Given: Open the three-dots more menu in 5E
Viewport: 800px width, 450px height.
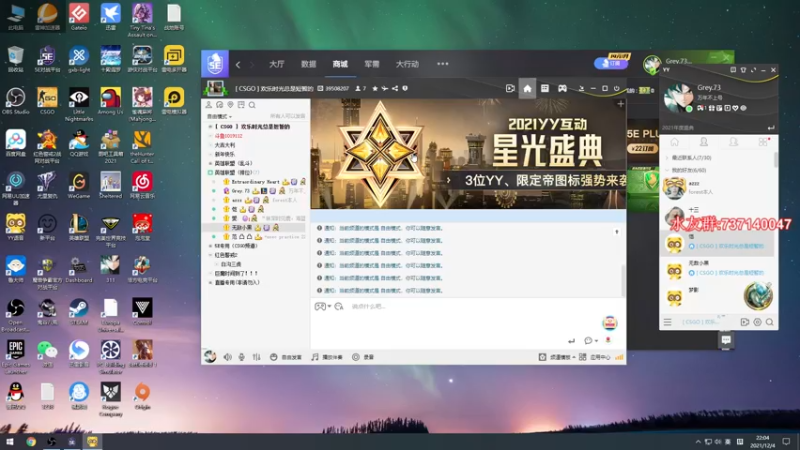Looking at the screenshot, I should [442, 64].
